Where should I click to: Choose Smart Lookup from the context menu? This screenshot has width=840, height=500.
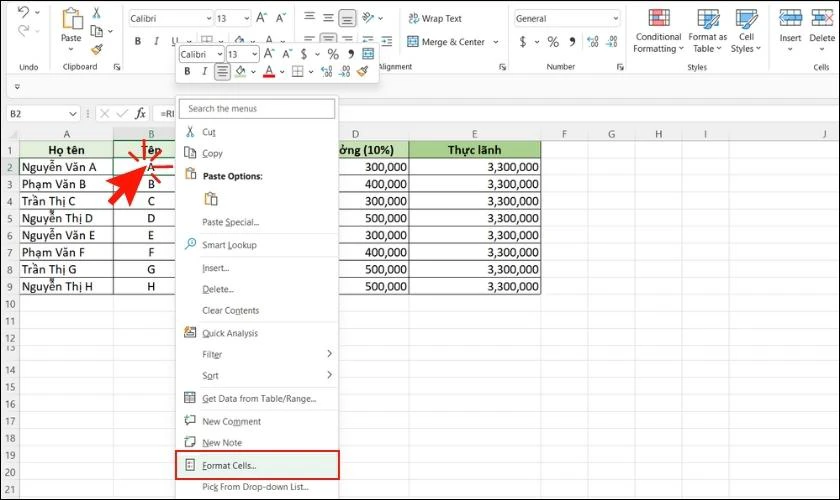(258, 244)
